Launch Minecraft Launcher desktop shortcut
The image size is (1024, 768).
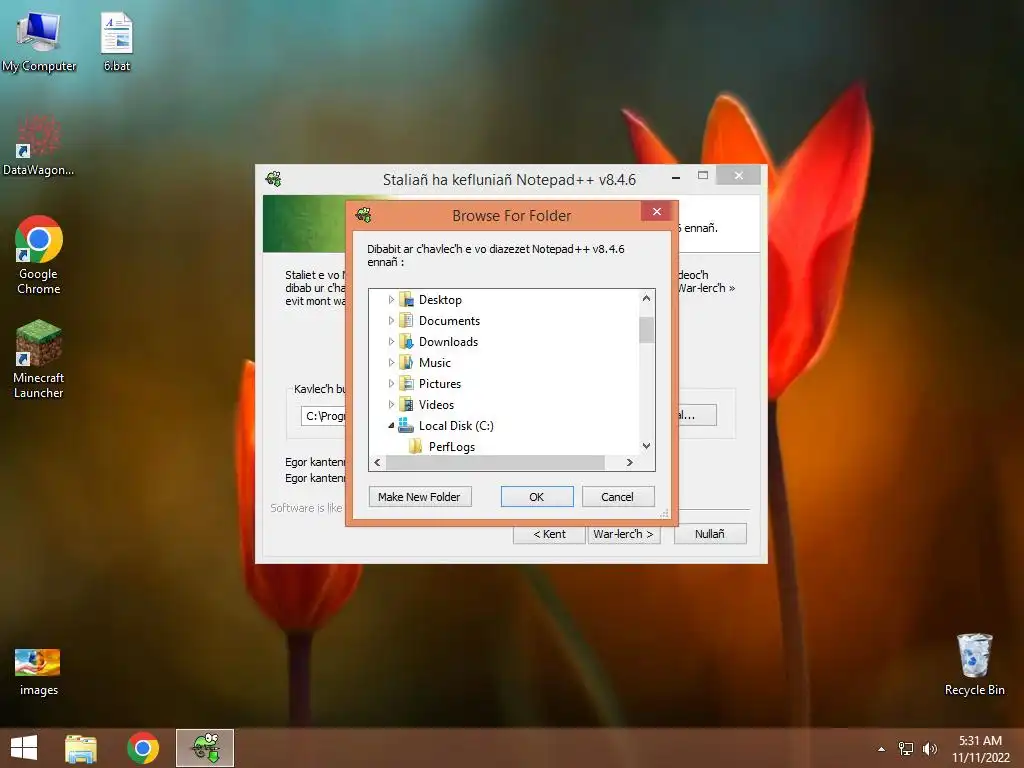39,359
